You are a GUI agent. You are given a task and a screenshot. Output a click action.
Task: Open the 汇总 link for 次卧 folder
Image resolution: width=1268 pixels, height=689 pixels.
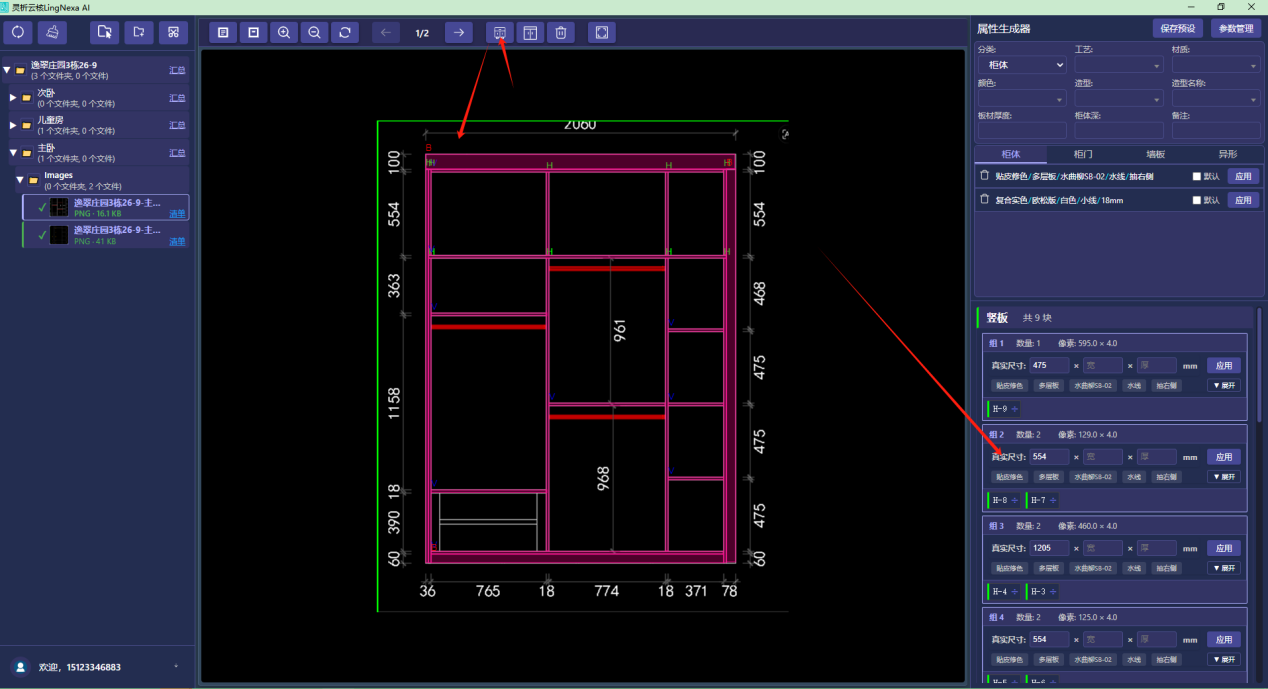pos(177,98)
